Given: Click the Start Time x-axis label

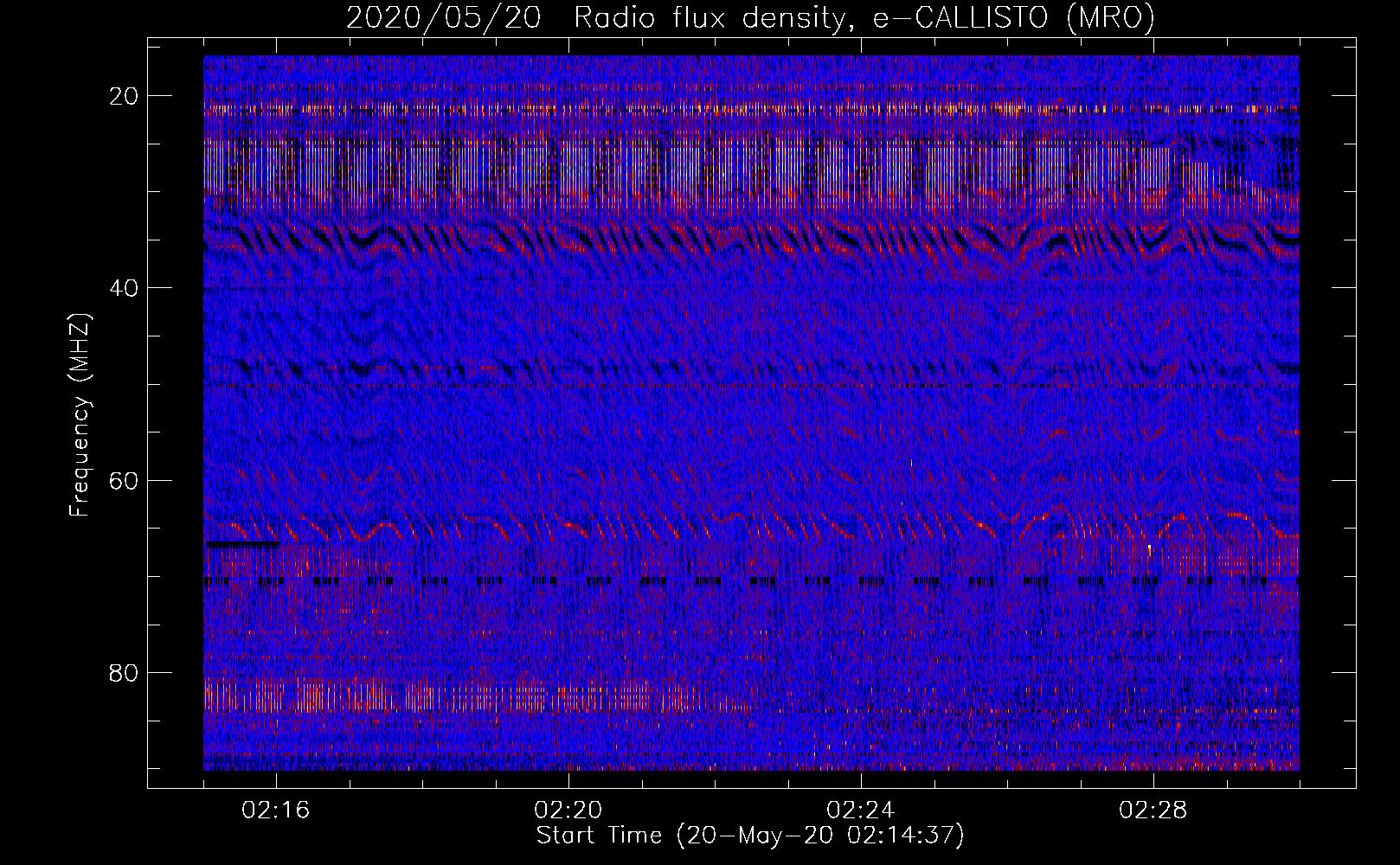Looking at the screenshot, I should 602,836.
